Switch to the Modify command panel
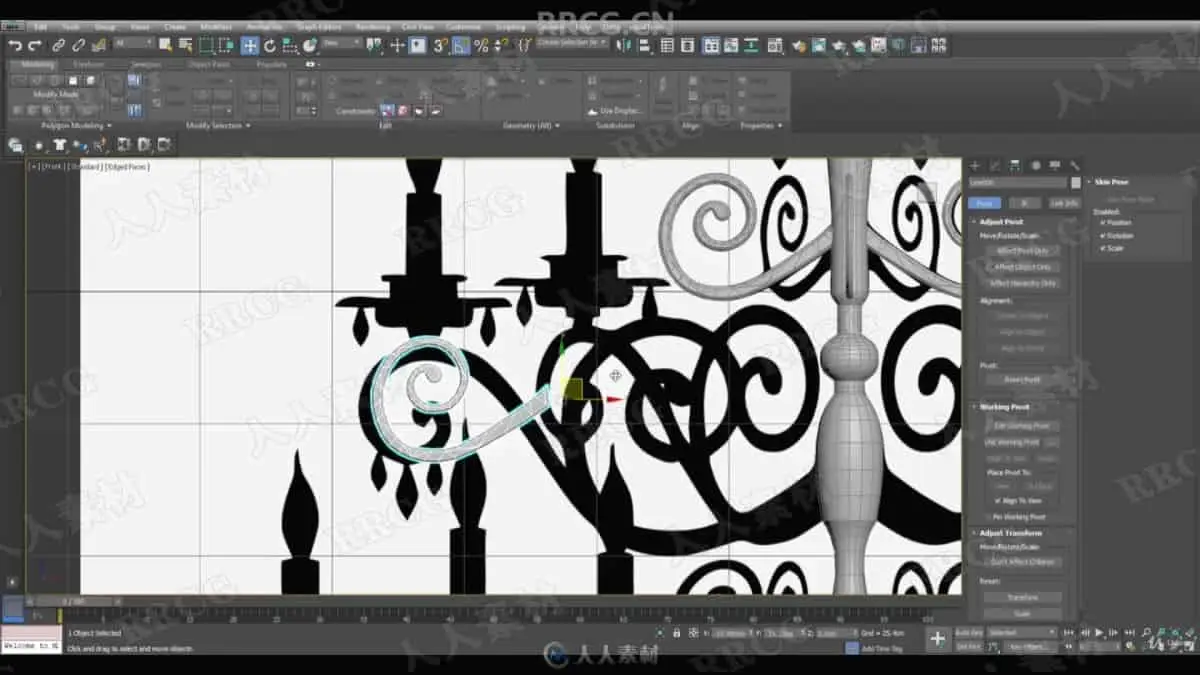Viewport: 1200px width, 675px height. coord(995,165)
